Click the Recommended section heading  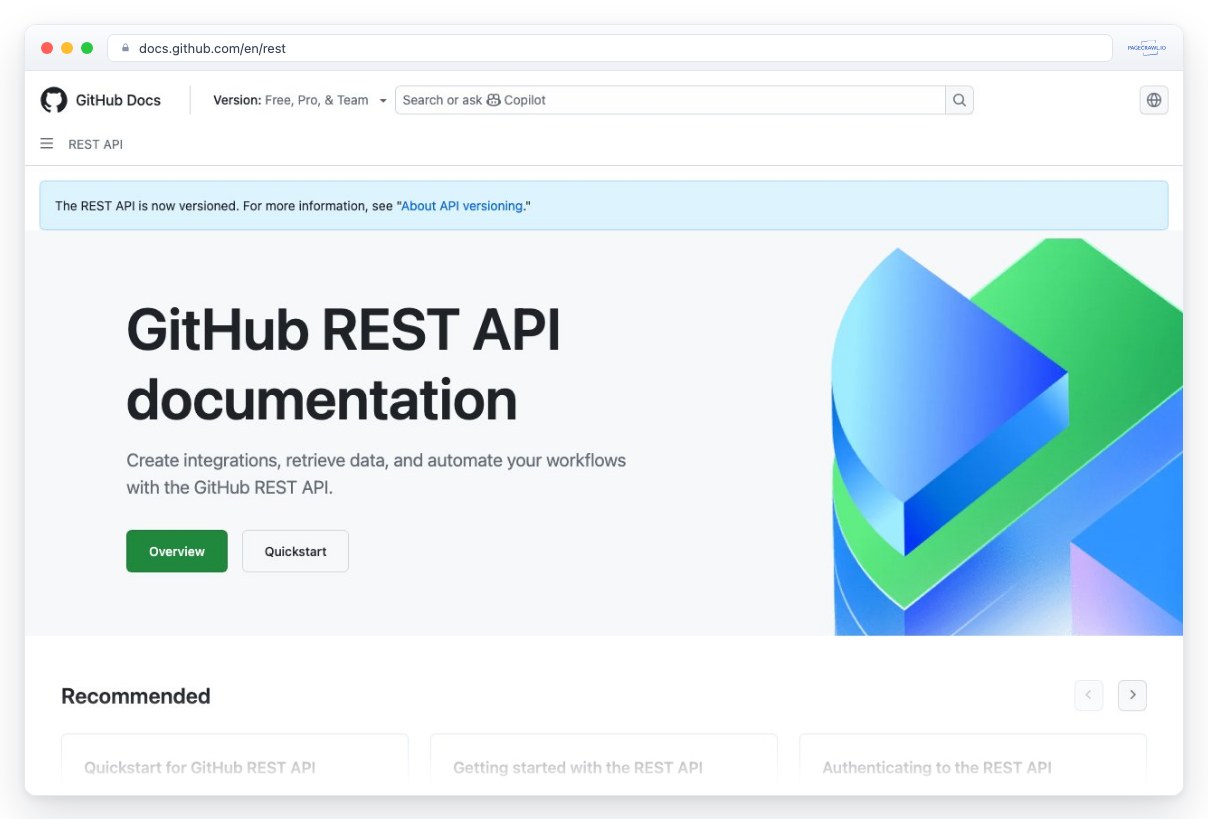click(136, 696)
